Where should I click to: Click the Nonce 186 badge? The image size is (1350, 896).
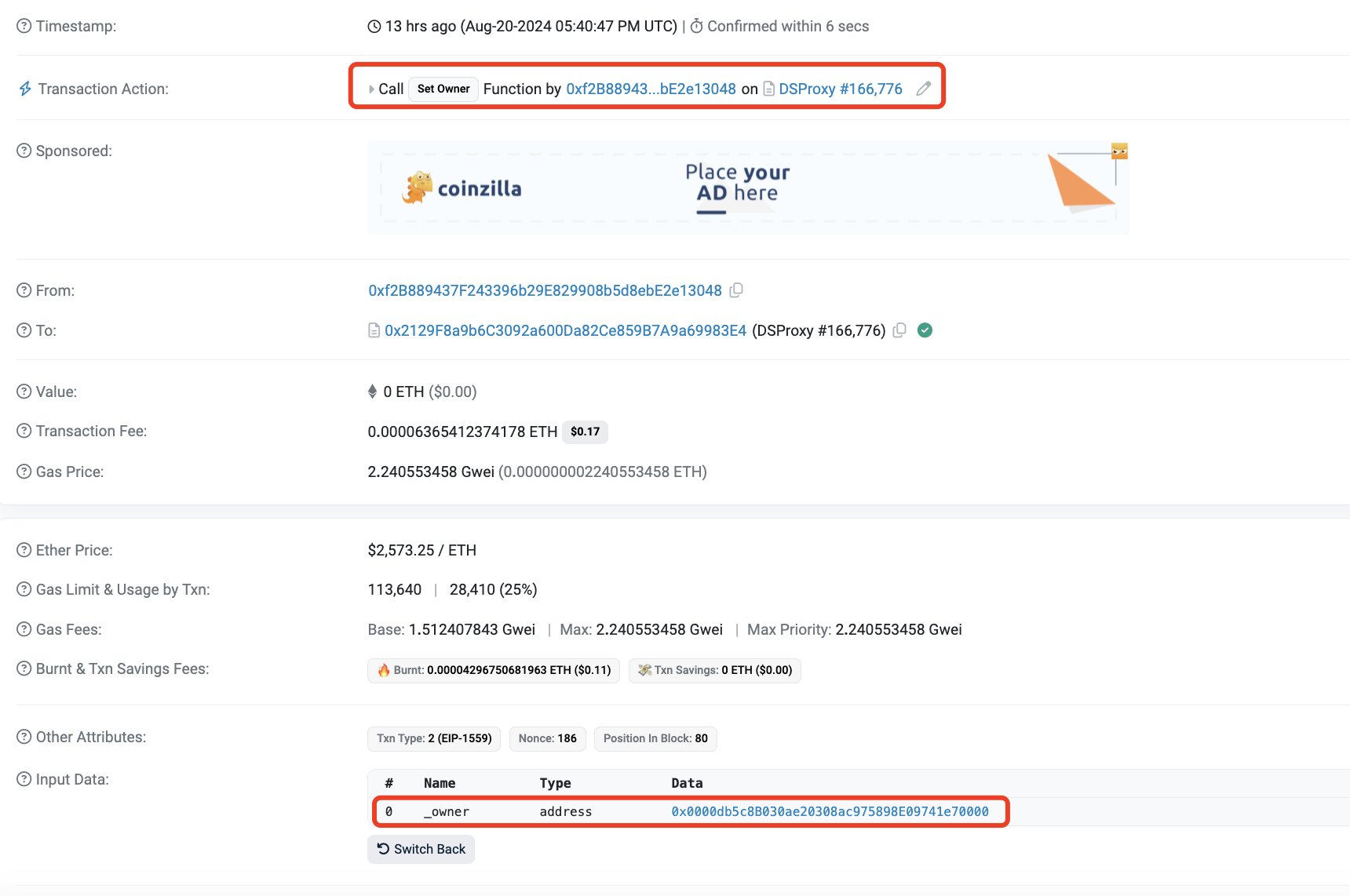tap(548, 738)
